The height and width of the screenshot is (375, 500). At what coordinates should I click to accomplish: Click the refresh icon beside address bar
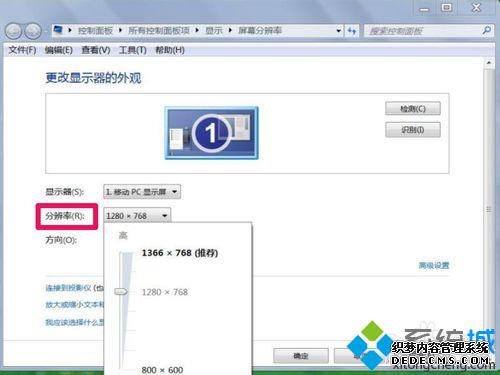[x=352, y=31]
